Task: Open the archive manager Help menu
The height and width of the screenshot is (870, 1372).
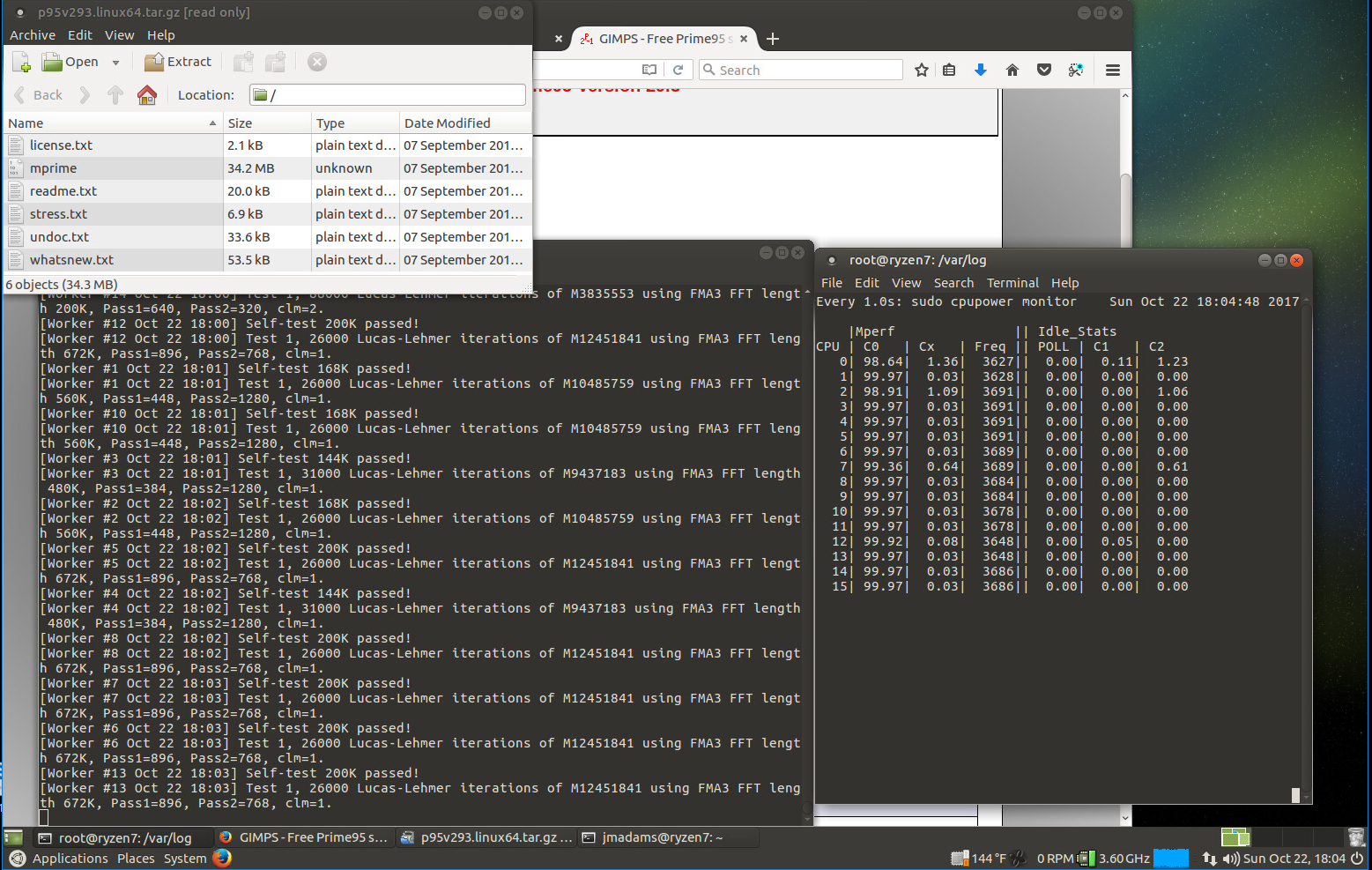Action: (x=161, y=35)
